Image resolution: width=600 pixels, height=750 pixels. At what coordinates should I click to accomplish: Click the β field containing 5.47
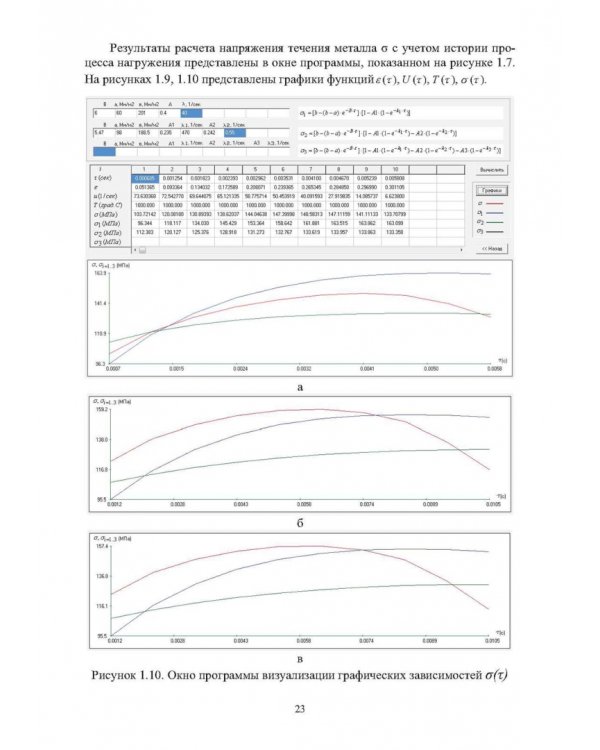[x=104, y=133]
